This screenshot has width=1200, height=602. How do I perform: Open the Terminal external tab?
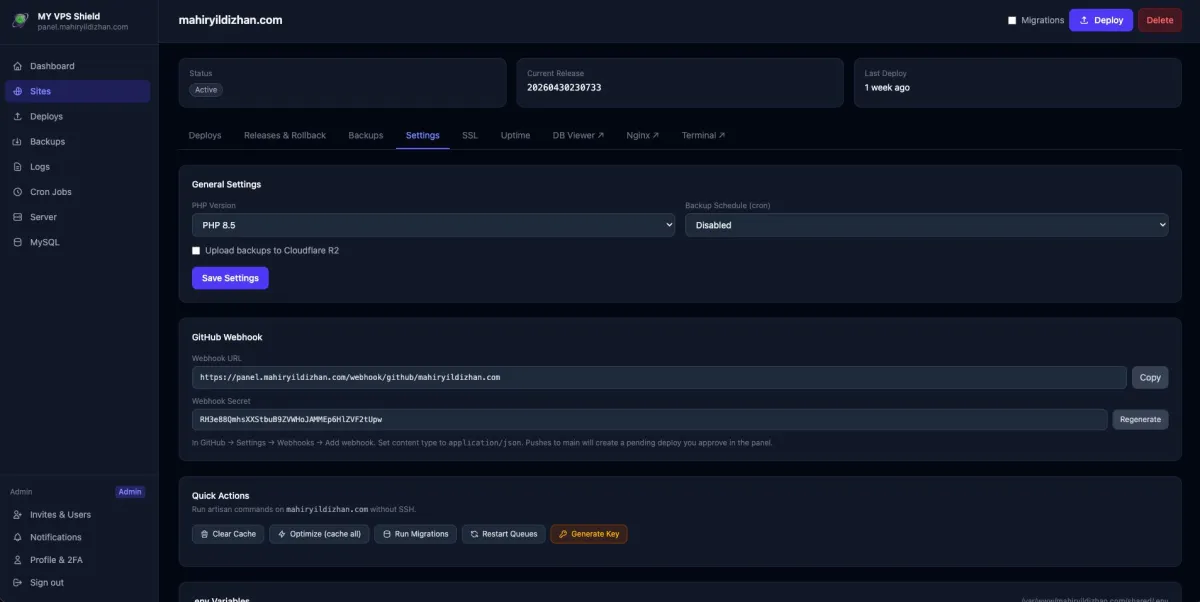point(703,135)
